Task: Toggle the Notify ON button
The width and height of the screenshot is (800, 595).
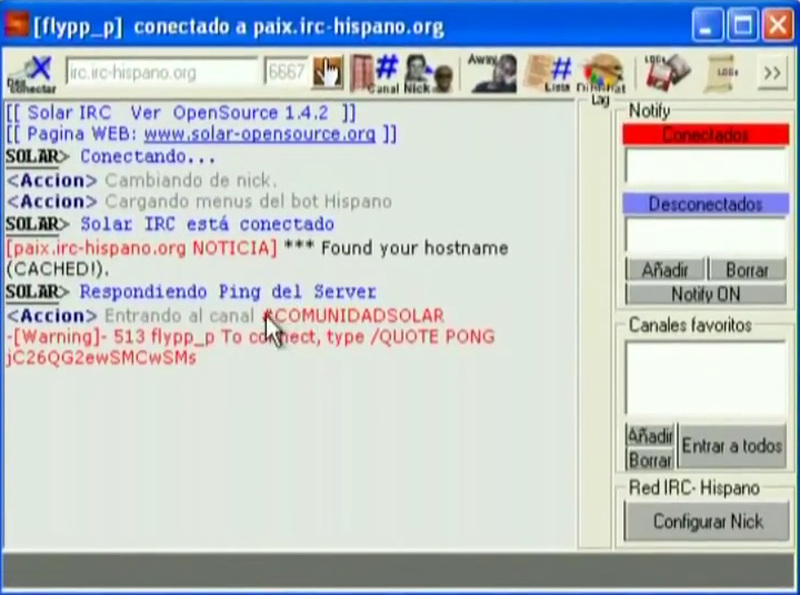Action: pos(706,294)
